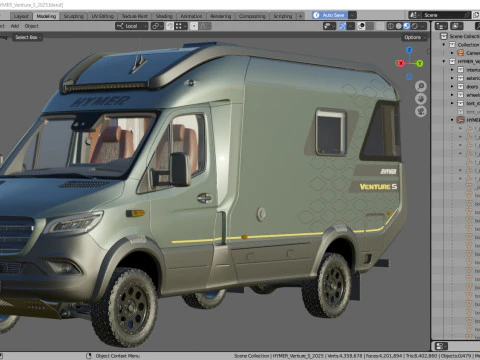Expand the Camera object in outliner

[452, 53]
